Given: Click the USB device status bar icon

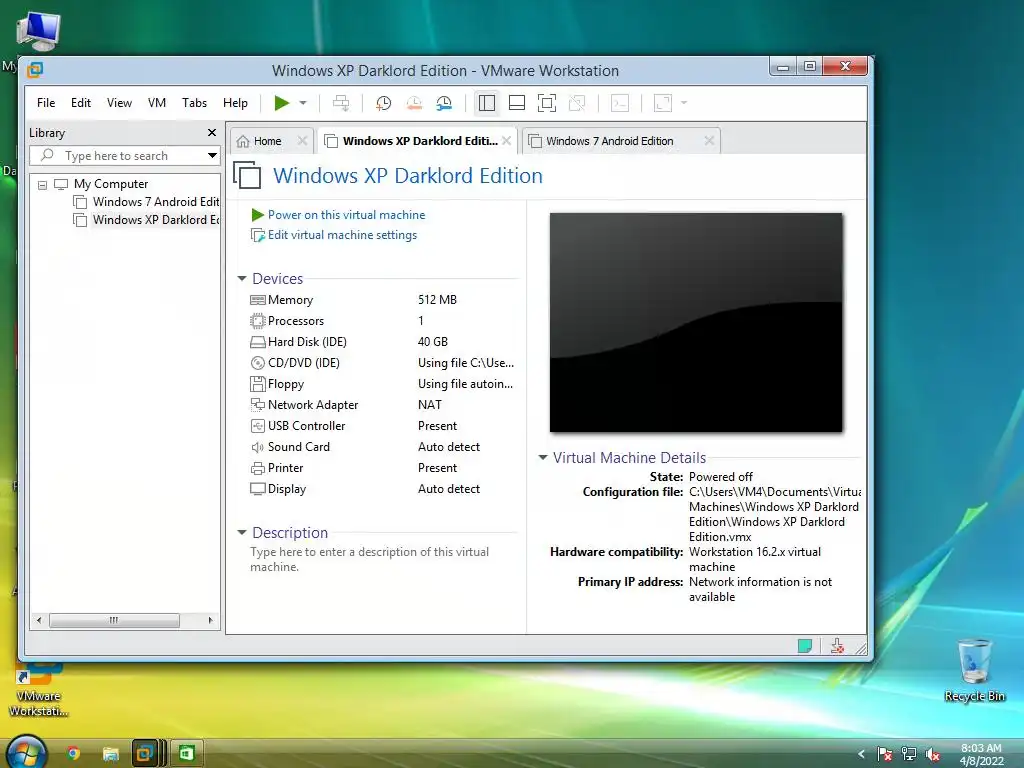Looking at the screenshot, I should point(837,647).
